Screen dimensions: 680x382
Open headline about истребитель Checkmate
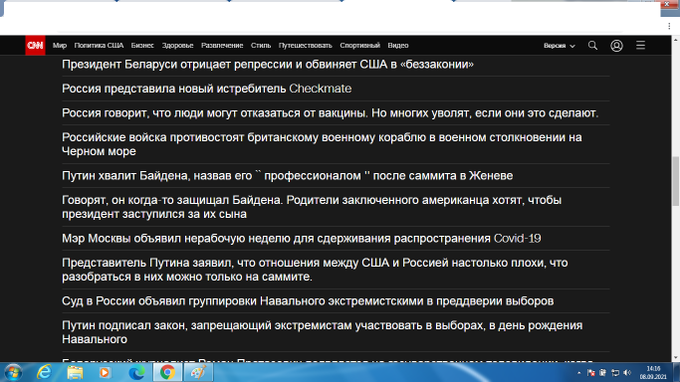(x=206, y=89)
